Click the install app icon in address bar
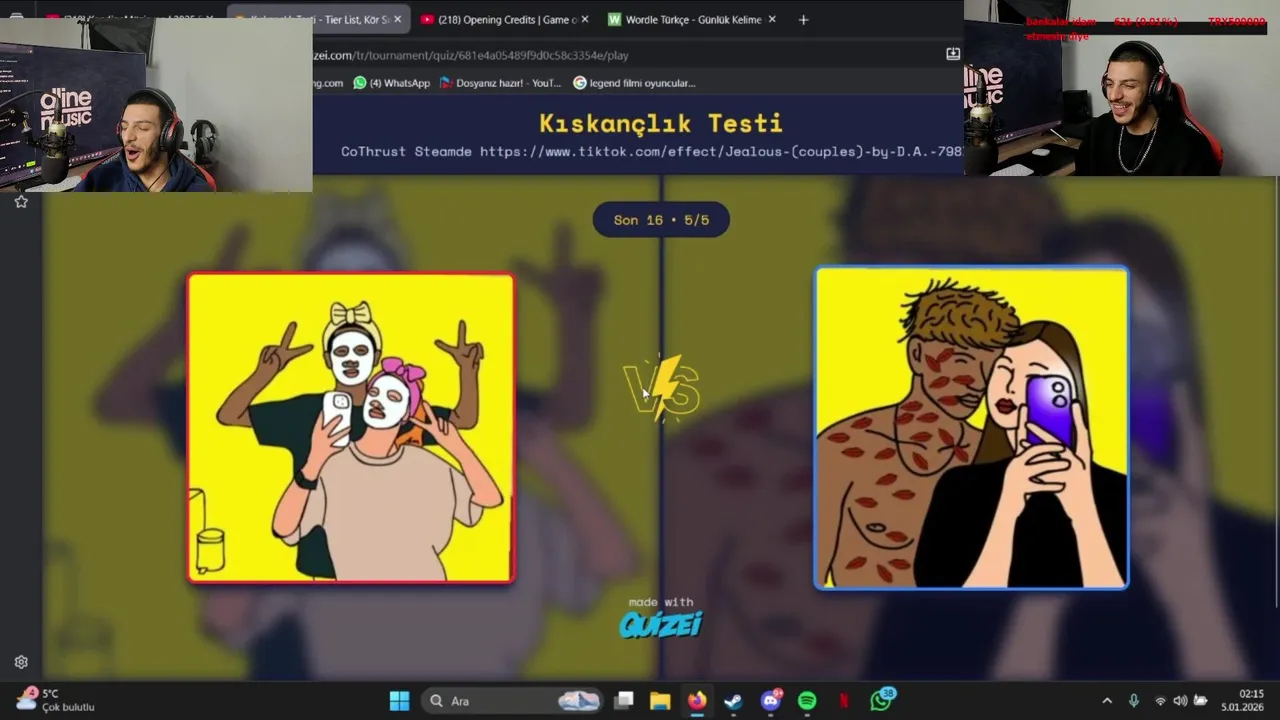The width and height of the screenshot is (1280, 720). coord(953,54)
